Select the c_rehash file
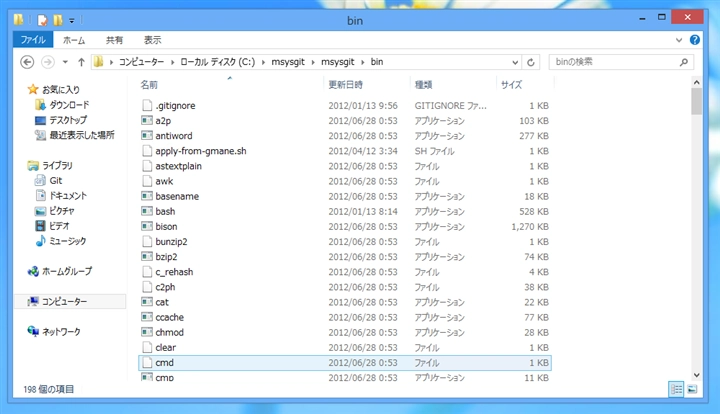 [x=174, y=272]
